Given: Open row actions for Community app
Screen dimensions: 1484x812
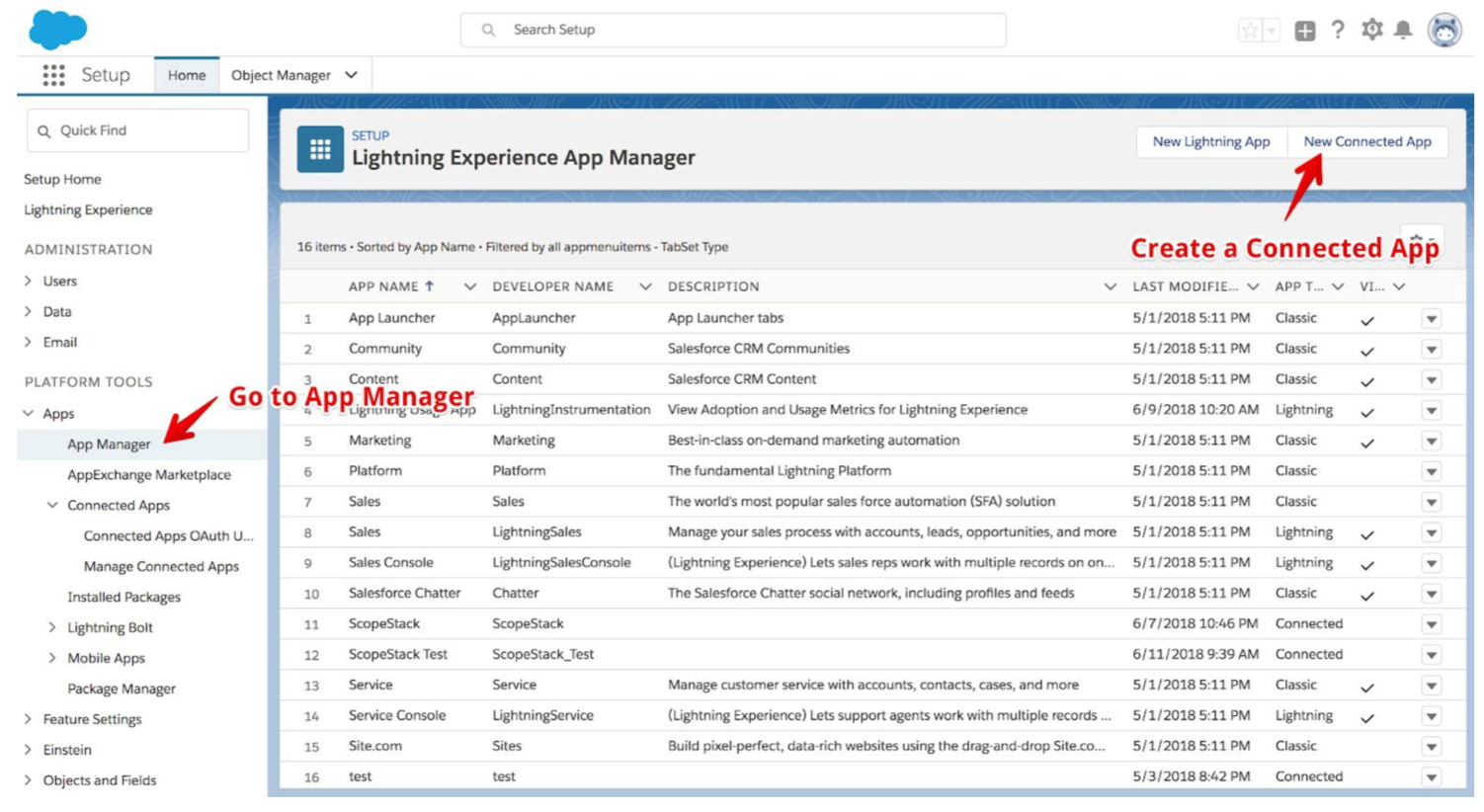Looking at the screenshot, I should pos(1432,350).
